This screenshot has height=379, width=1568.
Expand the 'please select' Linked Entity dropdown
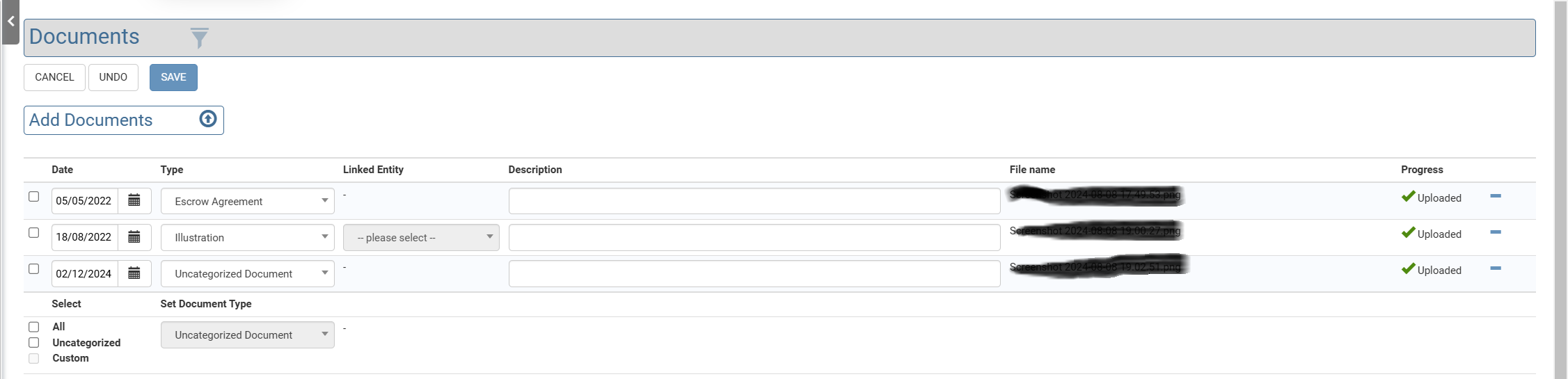[420, 237]
